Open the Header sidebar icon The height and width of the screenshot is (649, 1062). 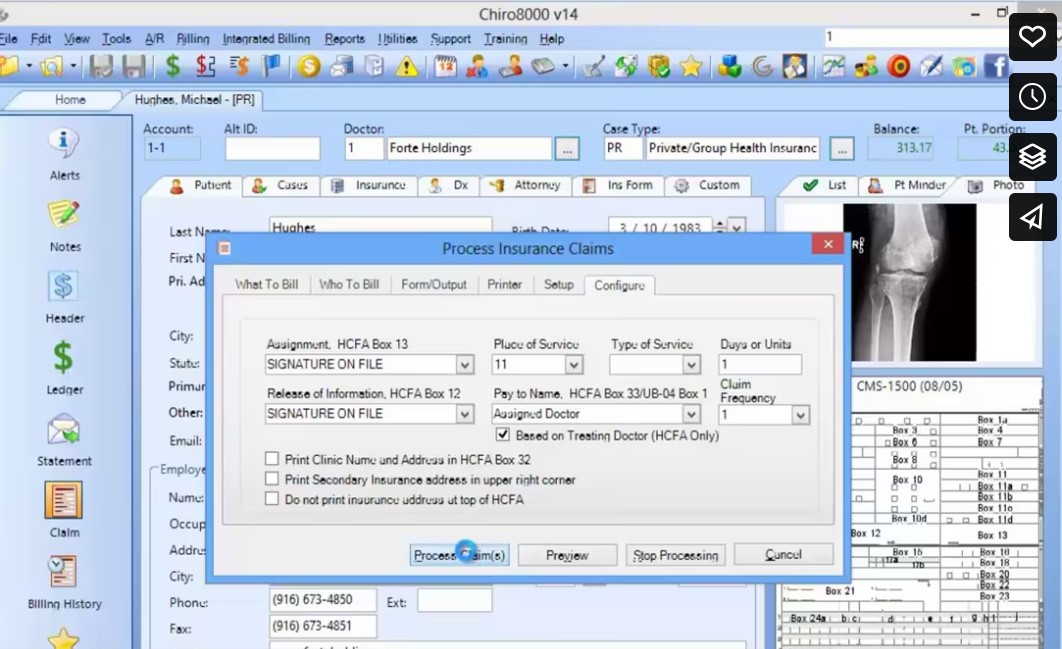(64, 297)
